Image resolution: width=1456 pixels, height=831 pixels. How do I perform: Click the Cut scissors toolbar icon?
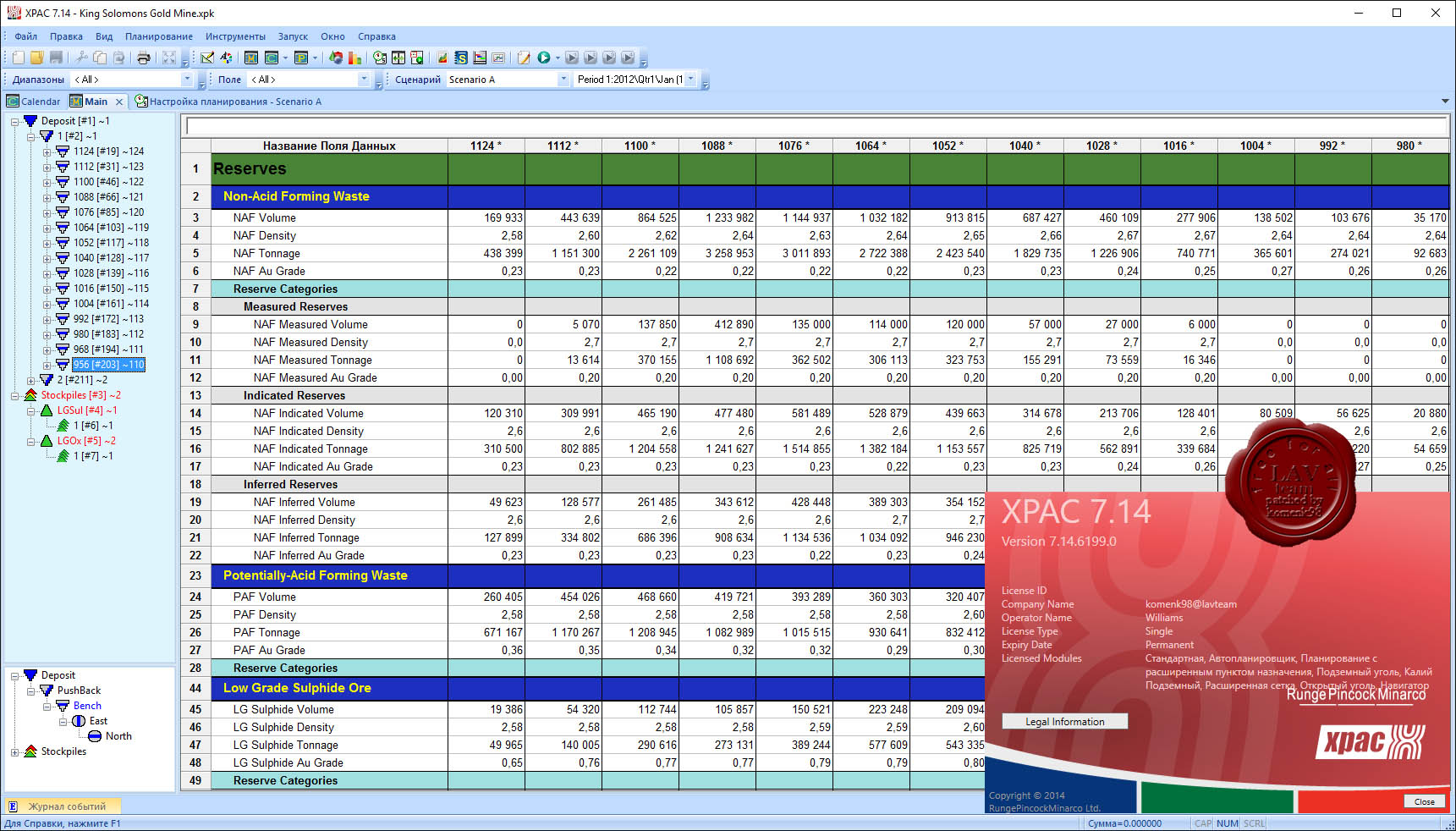(x=81, y=58)
